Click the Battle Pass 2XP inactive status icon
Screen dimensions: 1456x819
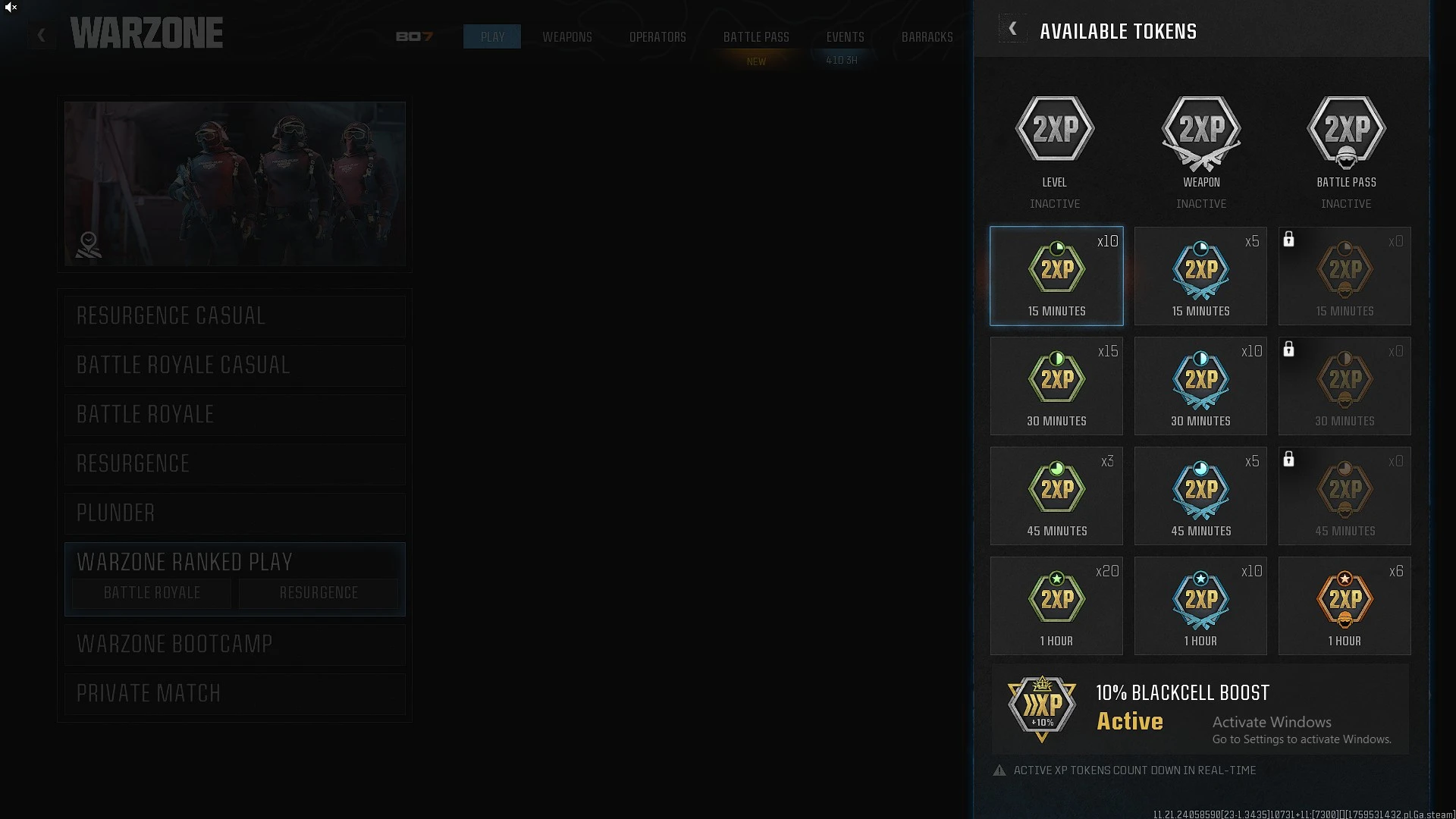click(x=1346, y=132)
